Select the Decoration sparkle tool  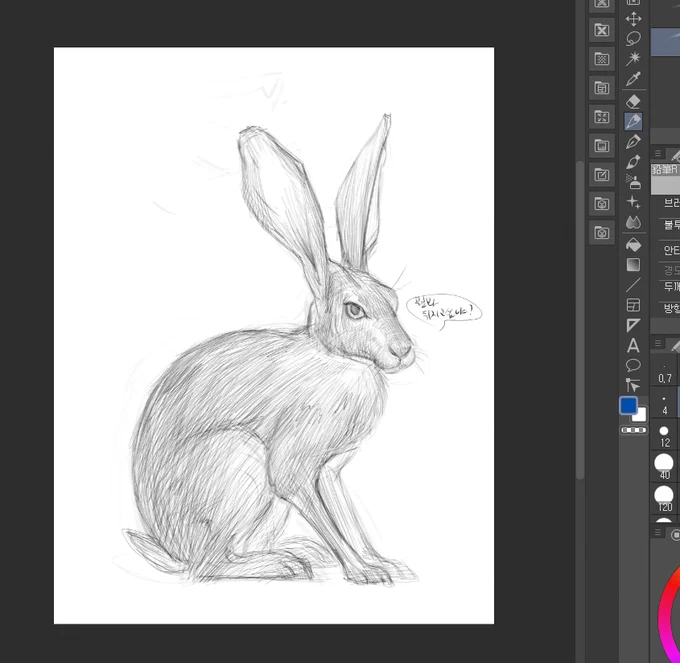coord(633,202)
